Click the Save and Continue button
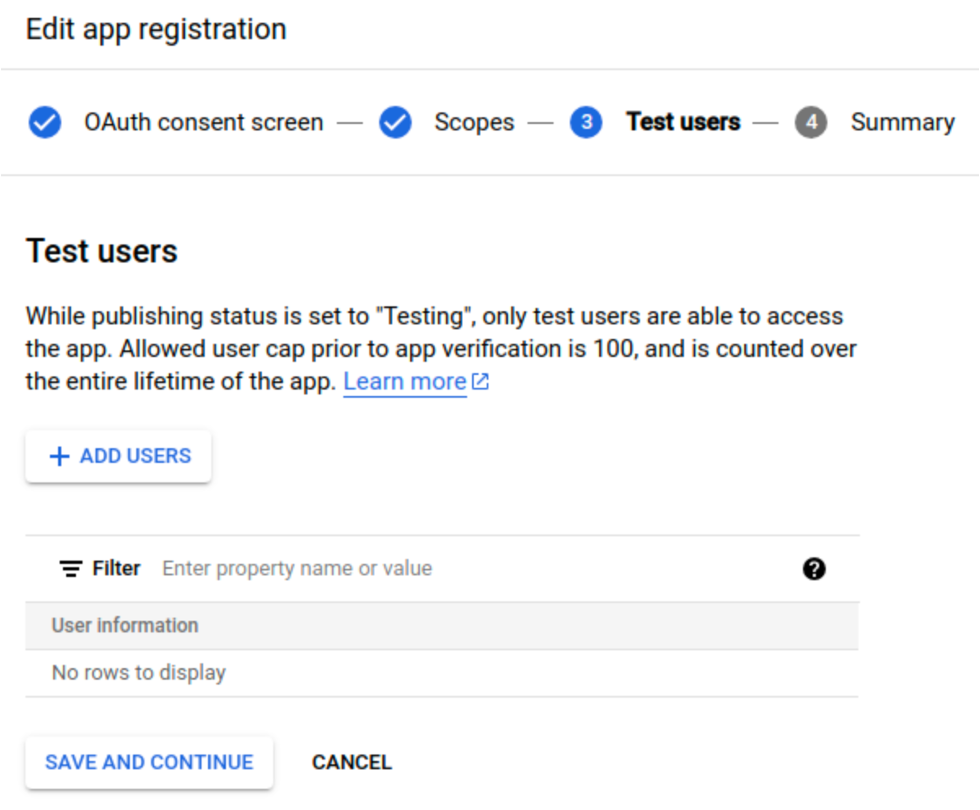The width and height of the screenshot is (980, 810). 148,762
